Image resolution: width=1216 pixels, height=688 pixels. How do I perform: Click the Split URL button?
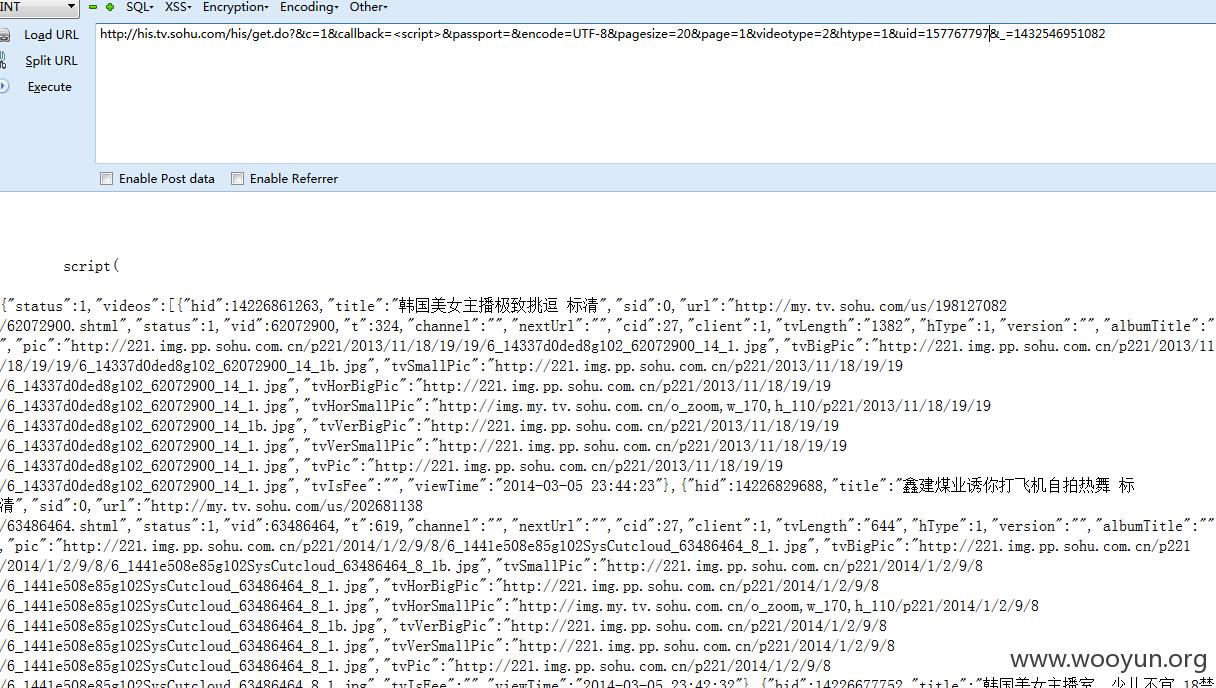tap(51, 61)
